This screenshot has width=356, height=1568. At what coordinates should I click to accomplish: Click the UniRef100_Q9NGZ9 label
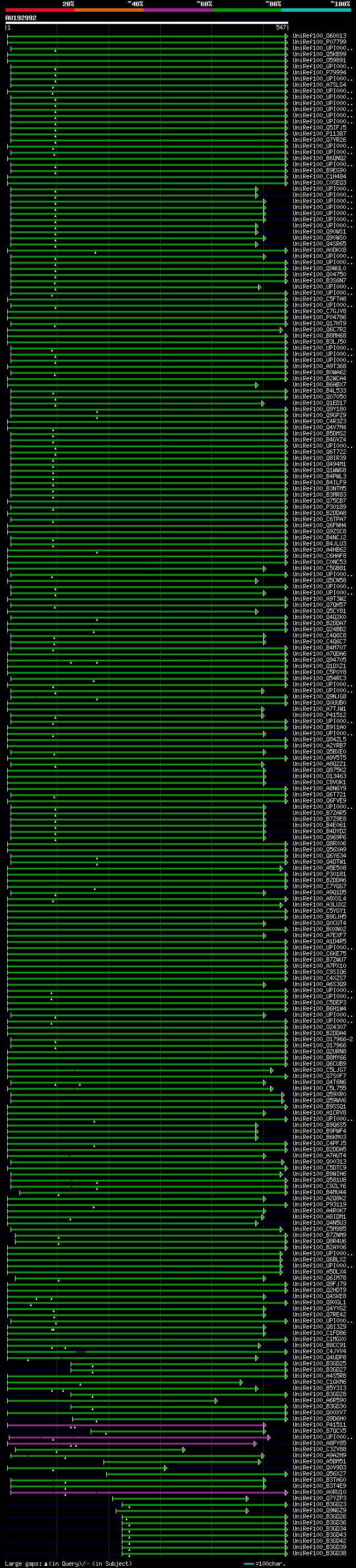[319, 1510]
